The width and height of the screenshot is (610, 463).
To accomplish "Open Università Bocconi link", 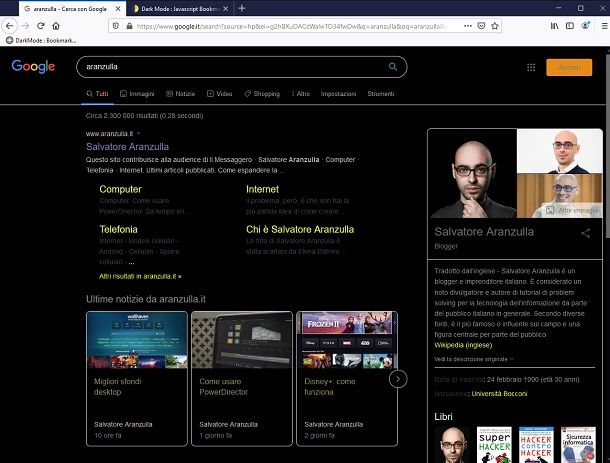I will pos(499,393).
